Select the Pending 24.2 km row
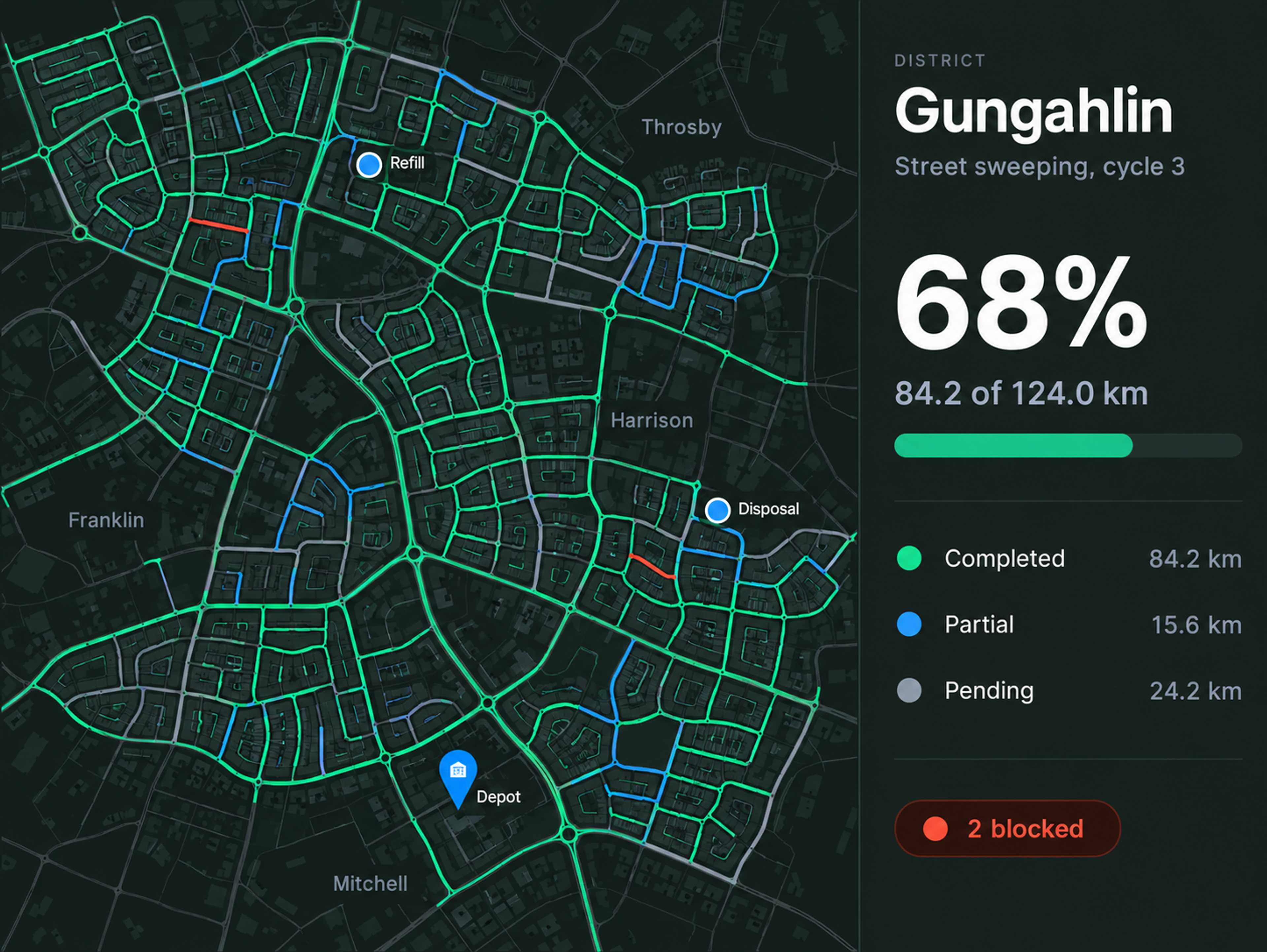Image resolution: width=1267 pixels, height=952 pixels. [x=1069, y=690]
